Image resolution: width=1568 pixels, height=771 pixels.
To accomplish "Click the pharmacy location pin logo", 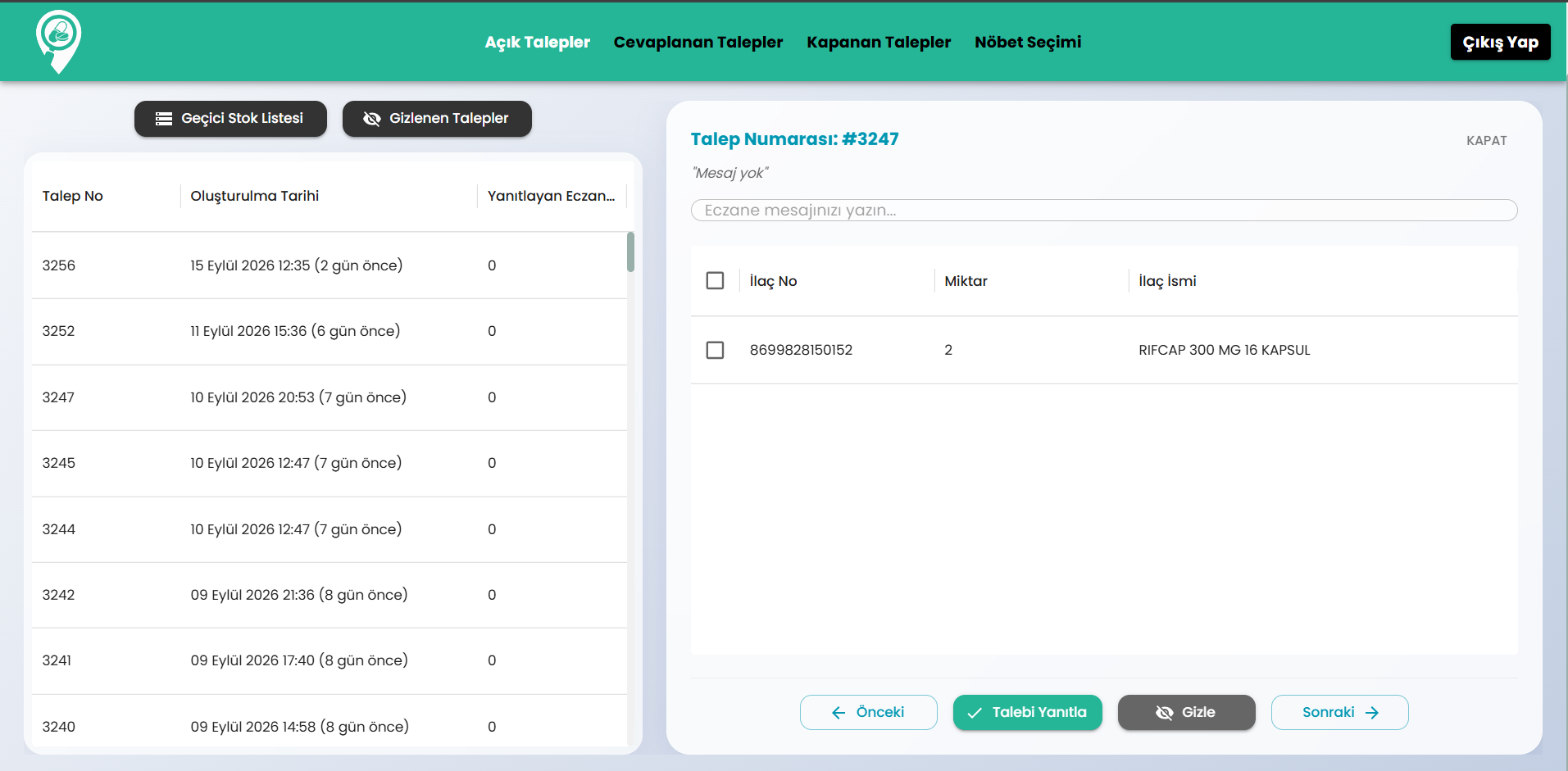I will (x=58, y=42).
